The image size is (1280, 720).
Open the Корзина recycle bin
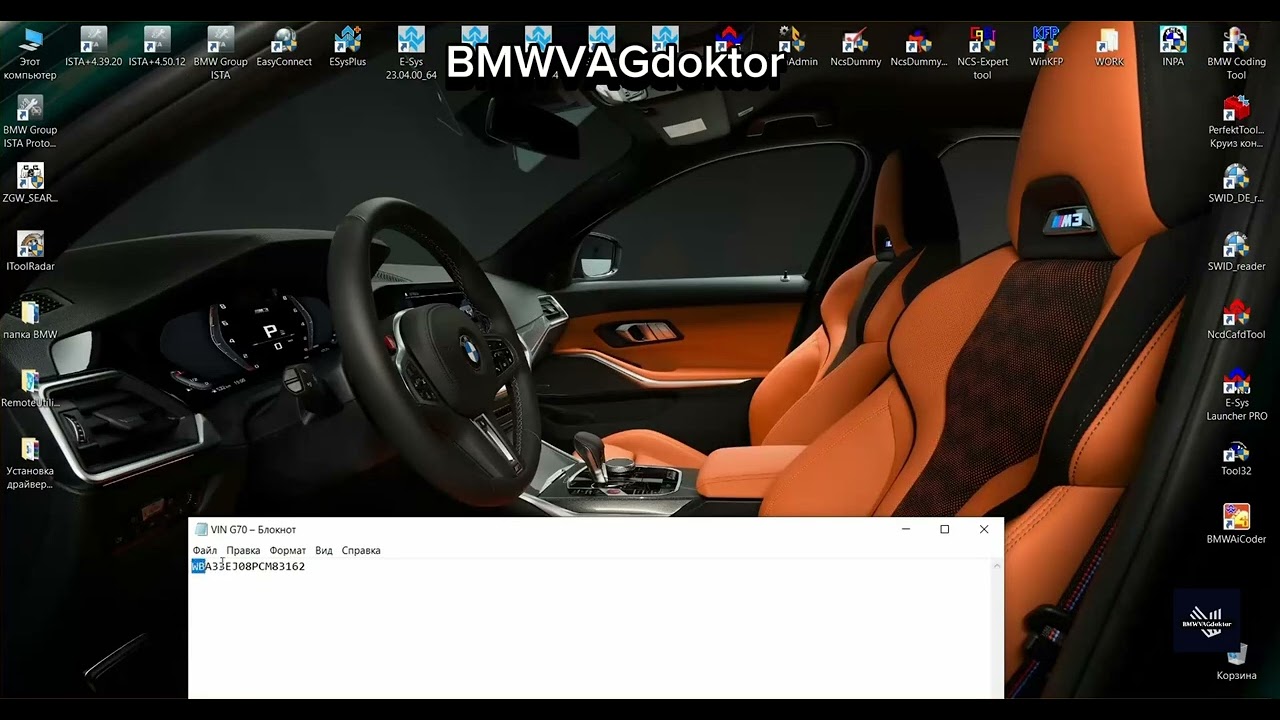[1236, 661]
